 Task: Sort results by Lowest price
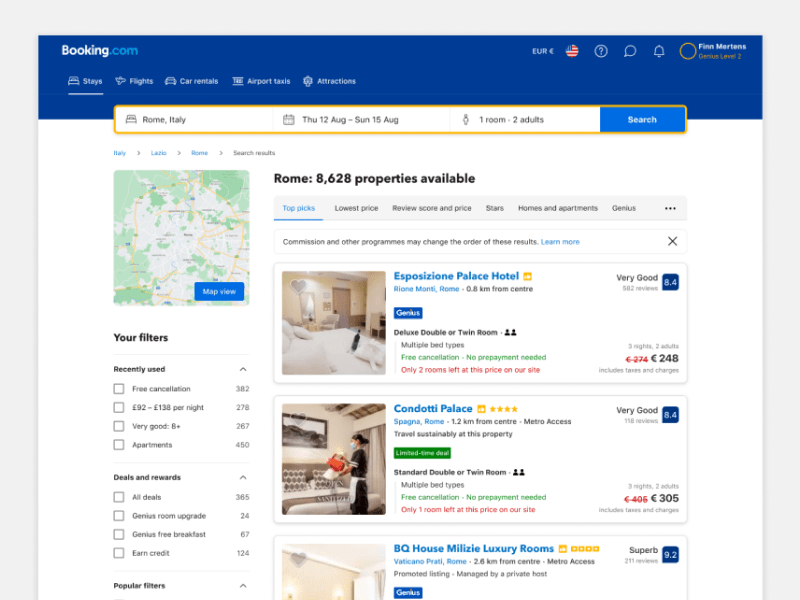(x=356, y=207)
